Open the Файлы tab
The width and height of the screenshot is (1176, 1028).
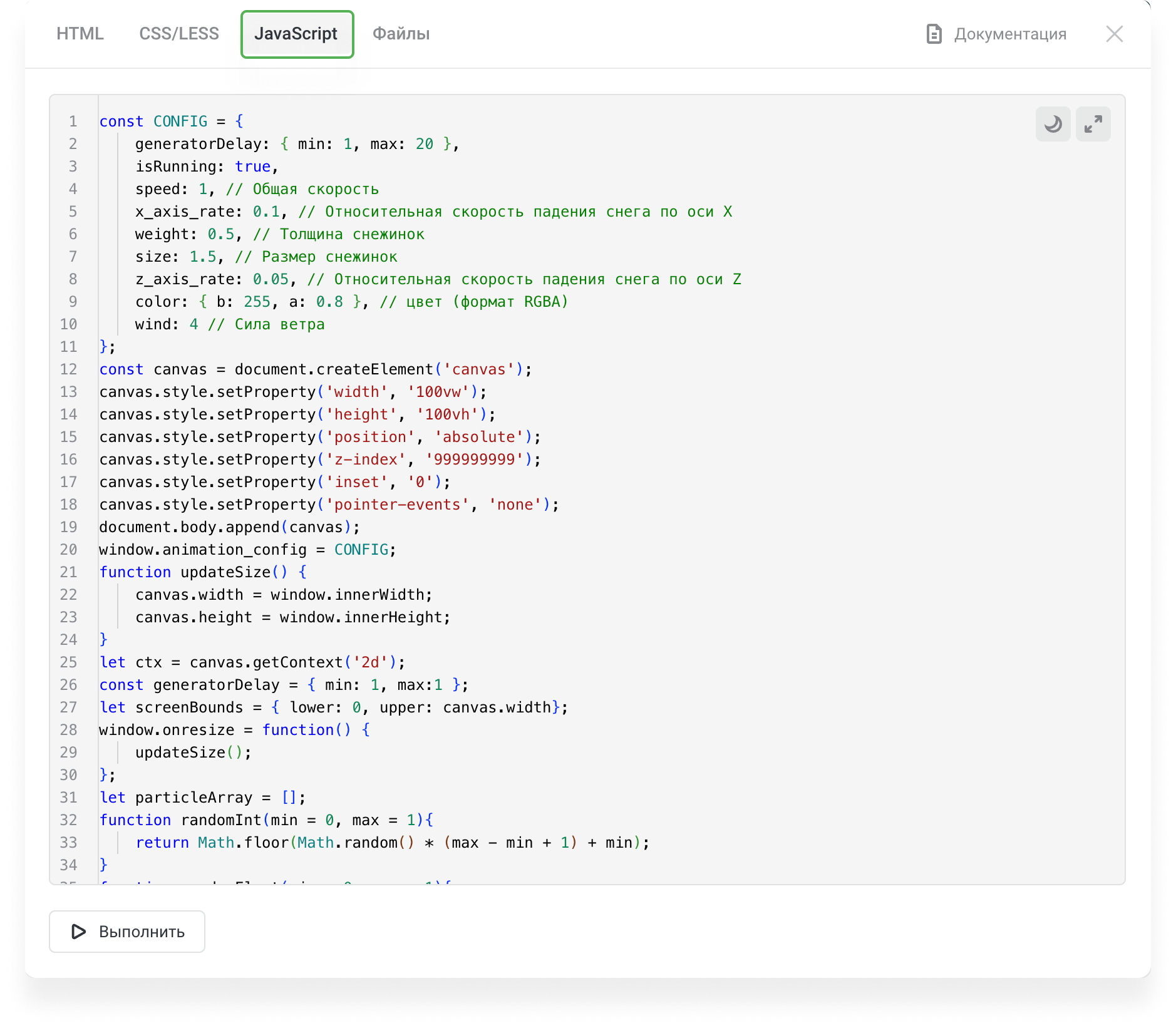tap(400, 34)
